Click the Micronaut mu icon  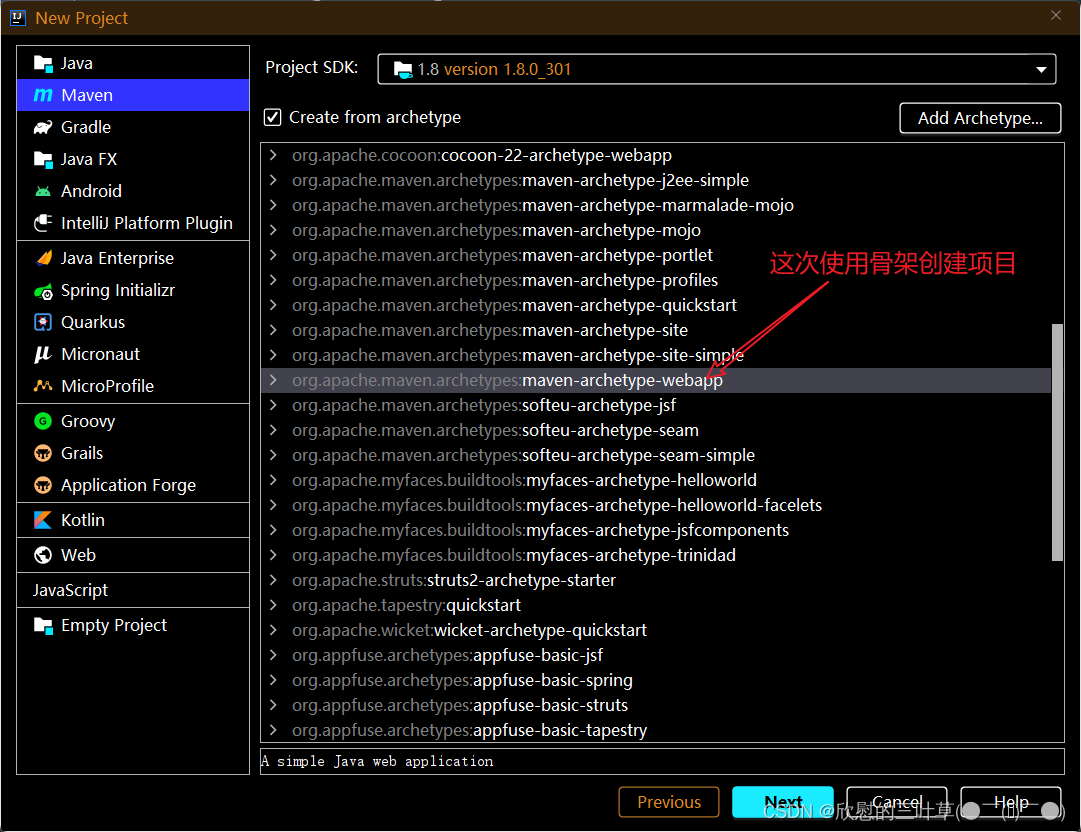[43, 354]
